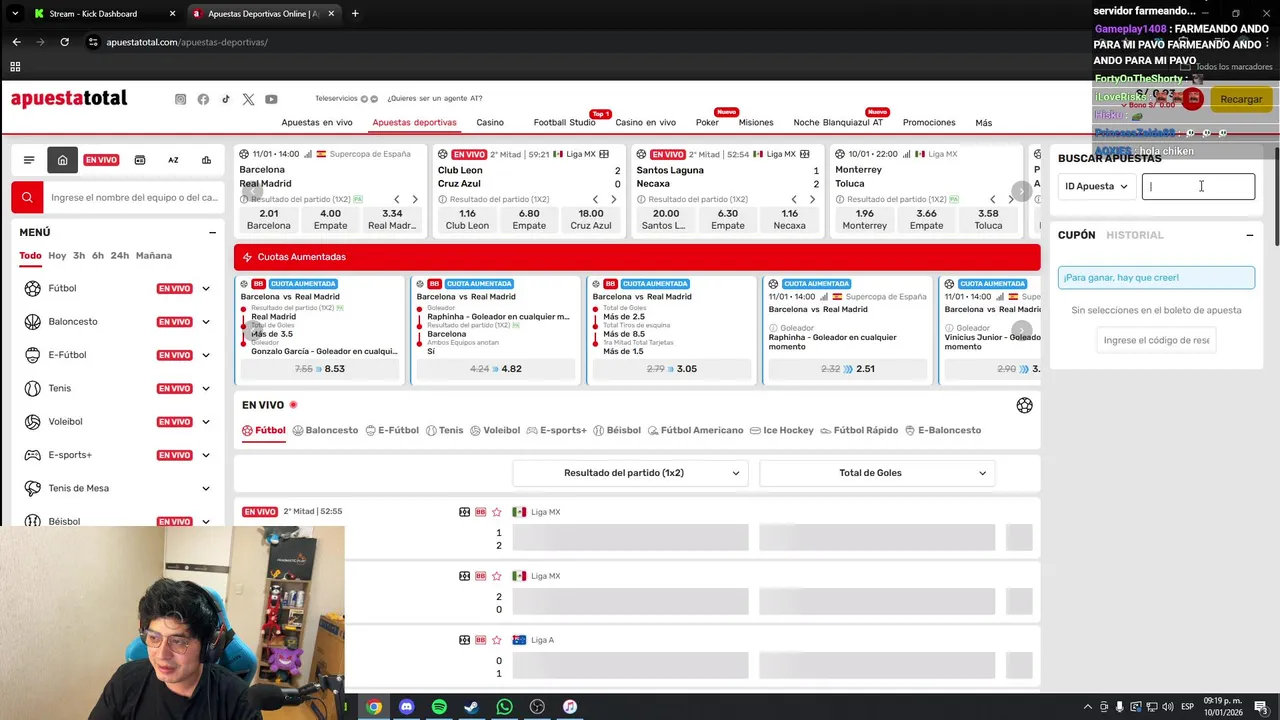
Task: Open the Total de Goles market dropdown
Action: (877, 473)
